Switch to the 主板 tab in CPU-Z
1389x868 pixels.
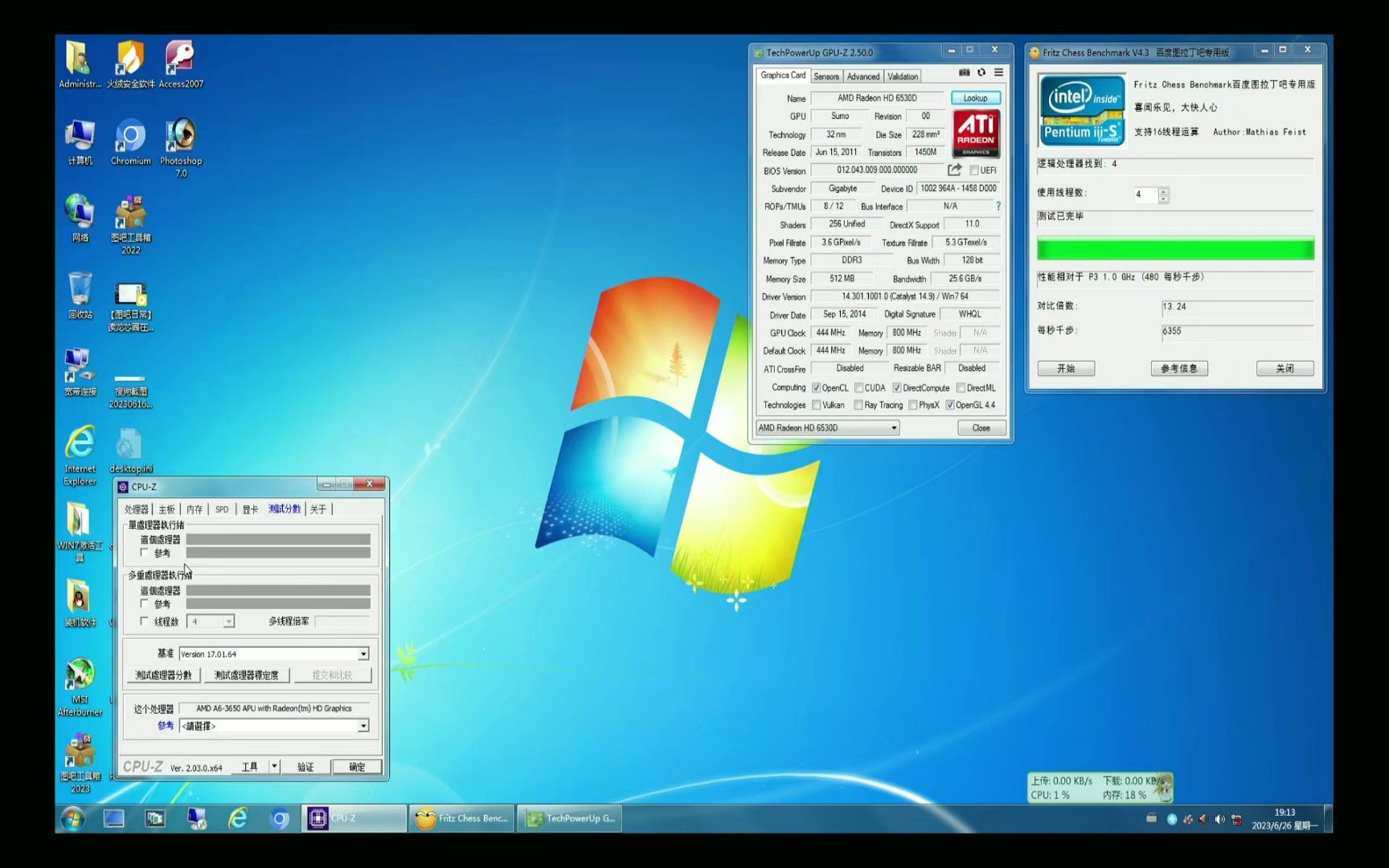[166, 510]
